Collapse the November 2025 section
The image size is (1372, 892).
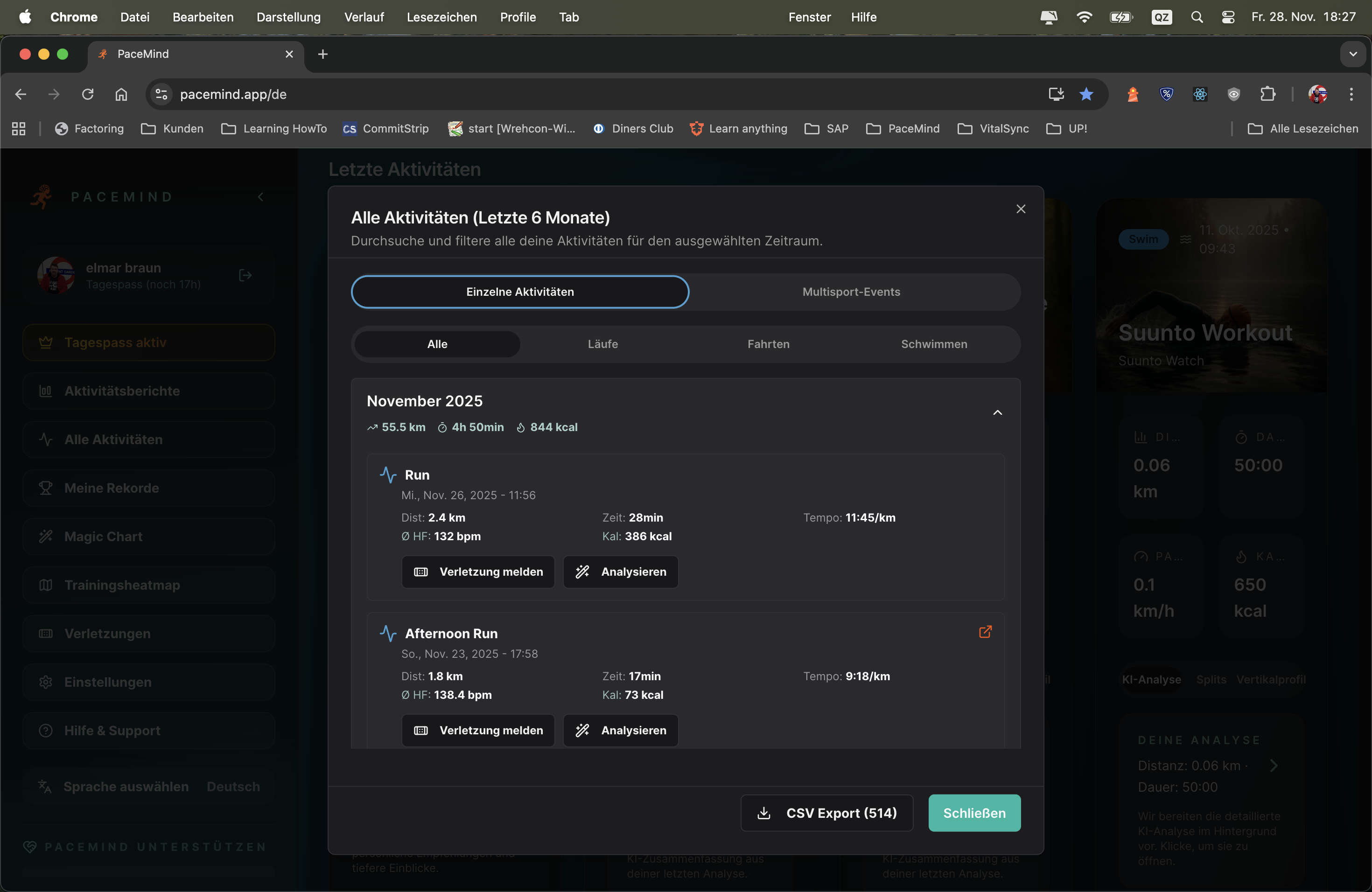pos(997,412)
